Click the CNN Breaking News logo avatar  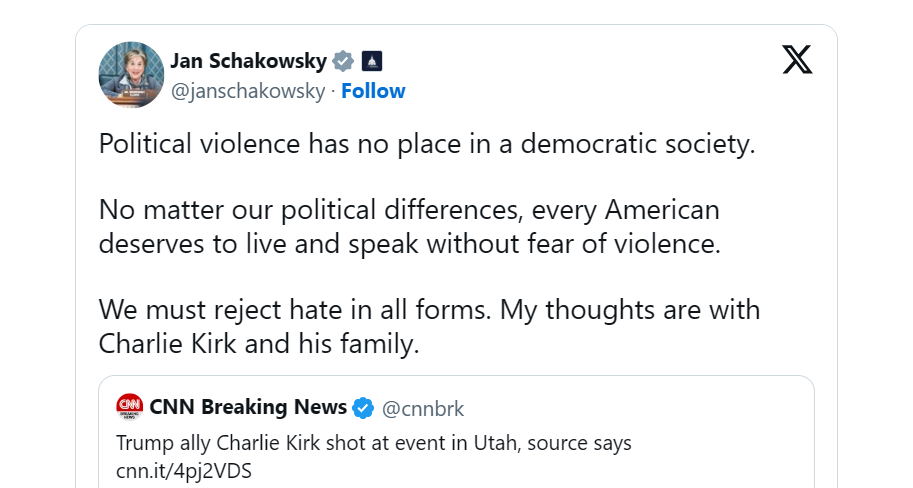point(130,407)
